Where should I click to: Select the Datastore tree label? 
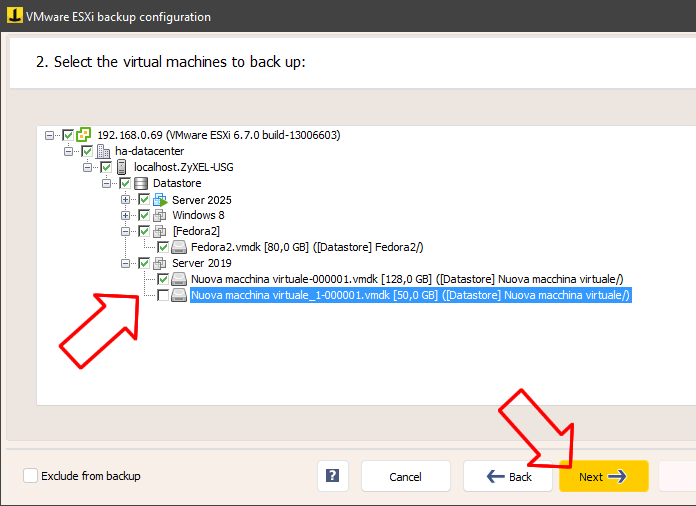tap(177, 183)
